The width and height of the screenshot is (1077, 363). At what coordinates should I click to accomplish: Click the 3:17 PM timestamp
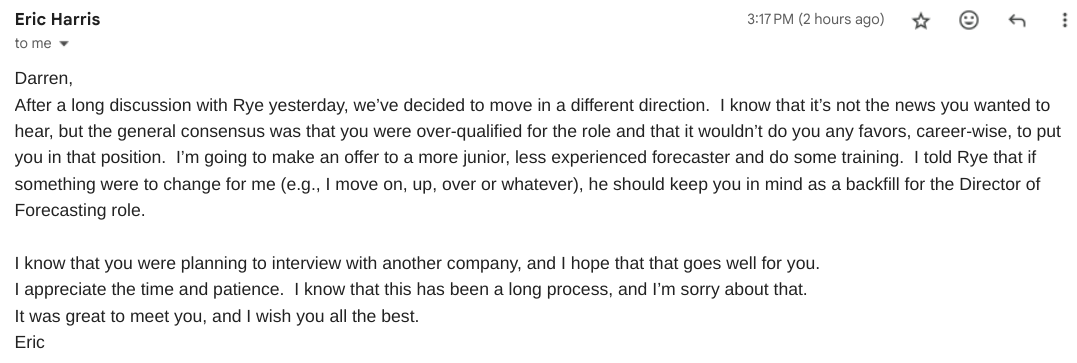[x=770, y=19]
